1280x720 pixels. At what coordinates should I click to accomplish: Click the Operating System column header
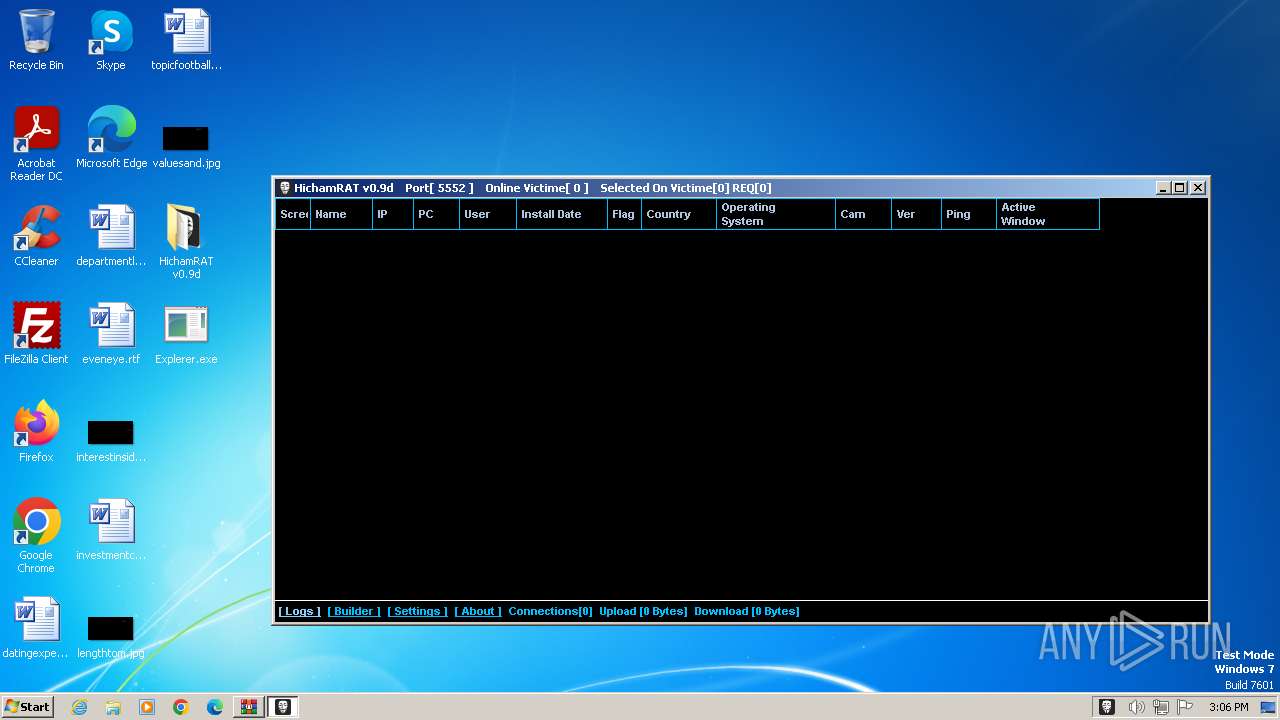point(775,214)
